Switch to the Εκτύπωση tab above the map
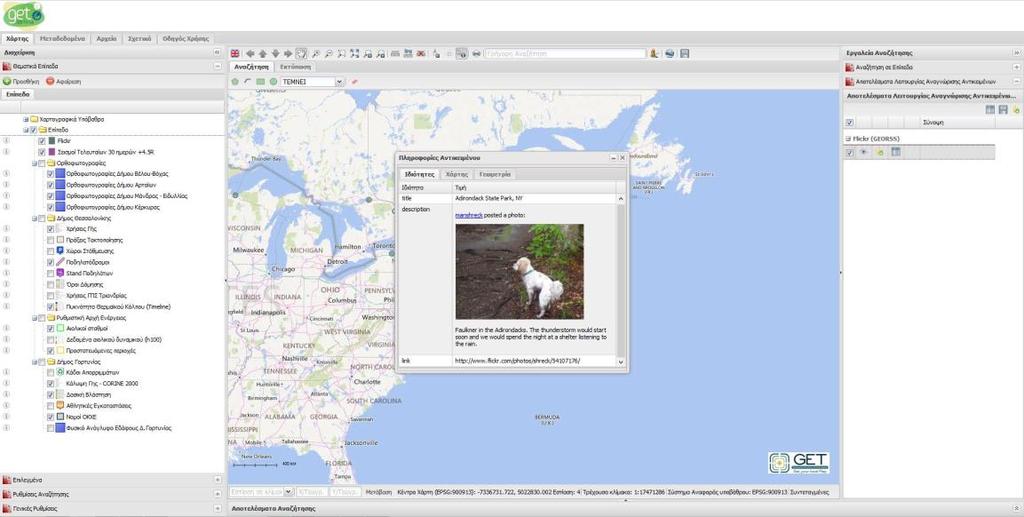Screen dimensions: 1024x517 point(295,67)
